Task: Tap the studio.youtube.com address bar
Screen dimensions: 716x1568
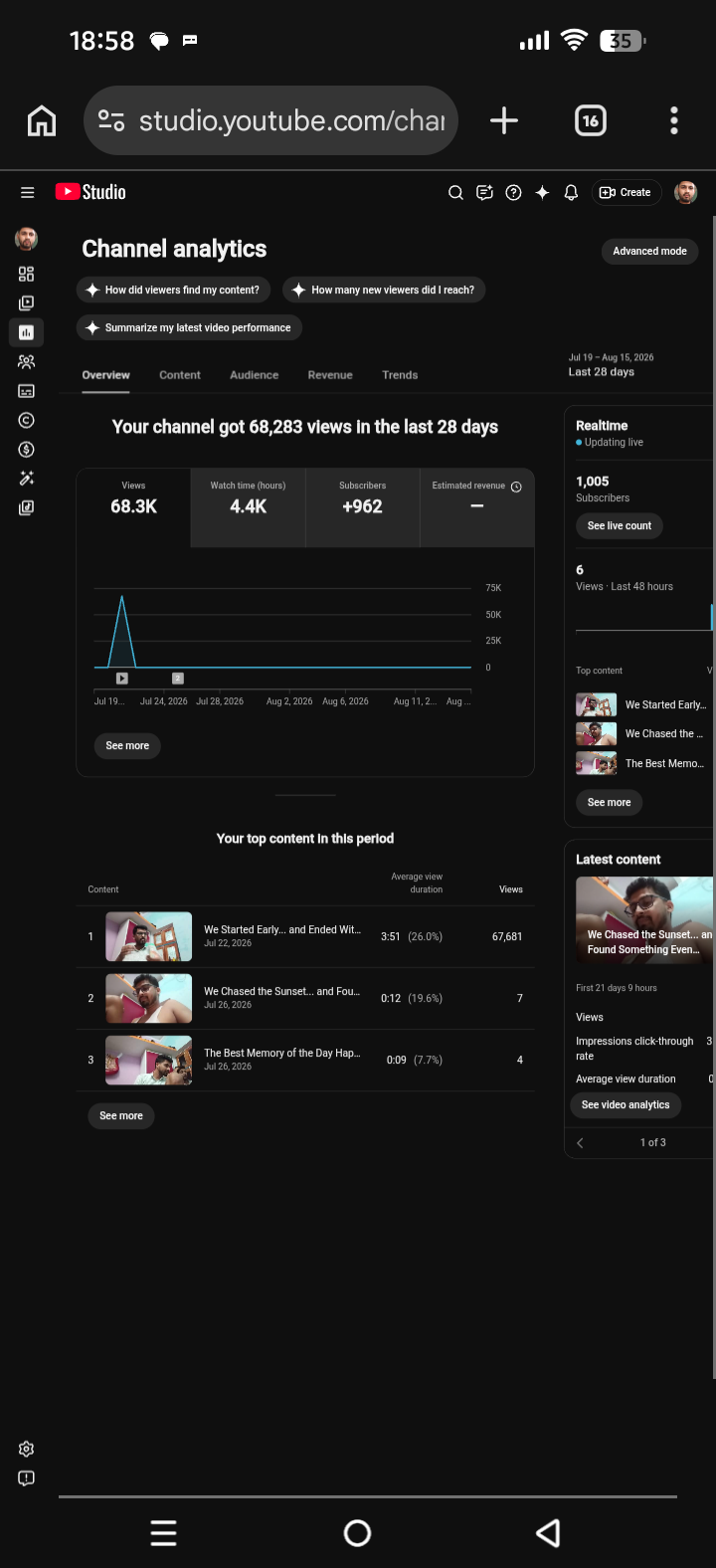Action: click(270, 120)
